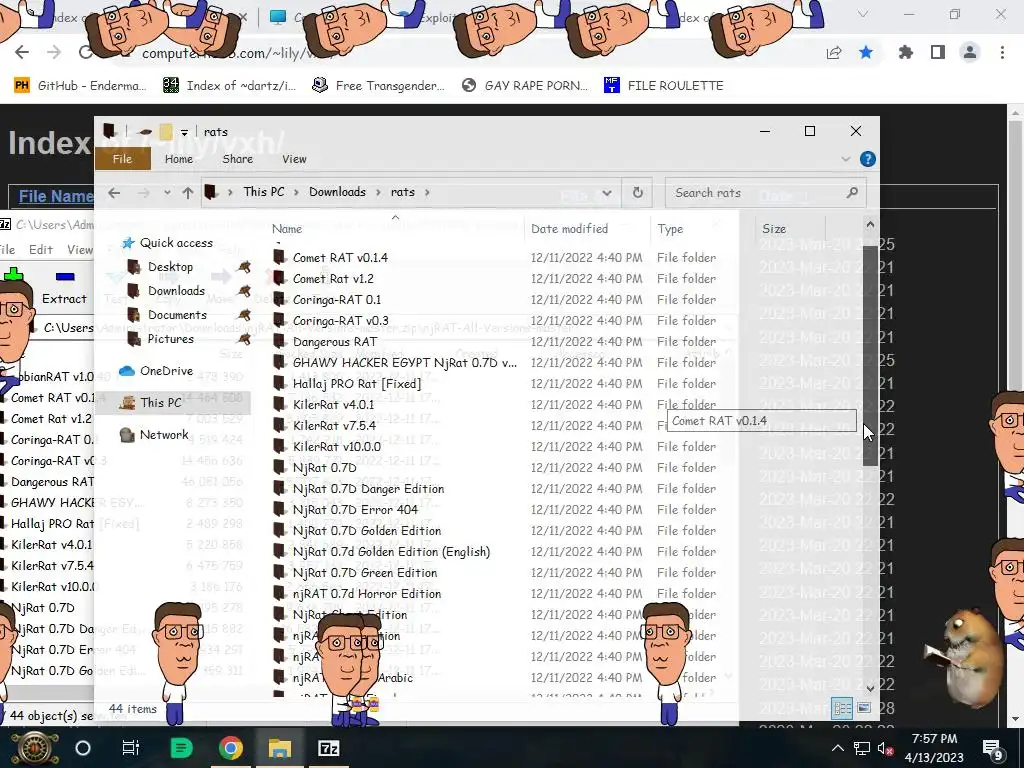Bookmark this page with Chrome's star icon
The height and width of the screenshot is (768, 1024).
pos(866,52)
